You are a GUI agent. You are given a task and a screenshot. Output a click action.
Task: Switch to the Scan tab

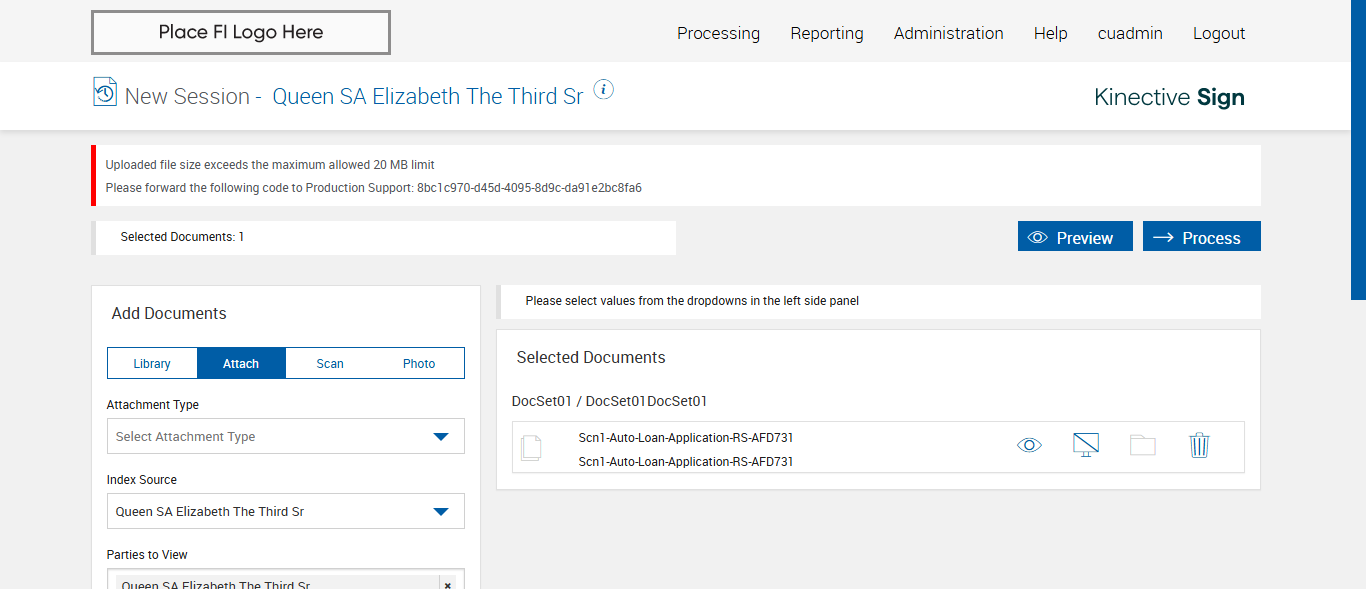click(x=330, y=363)
